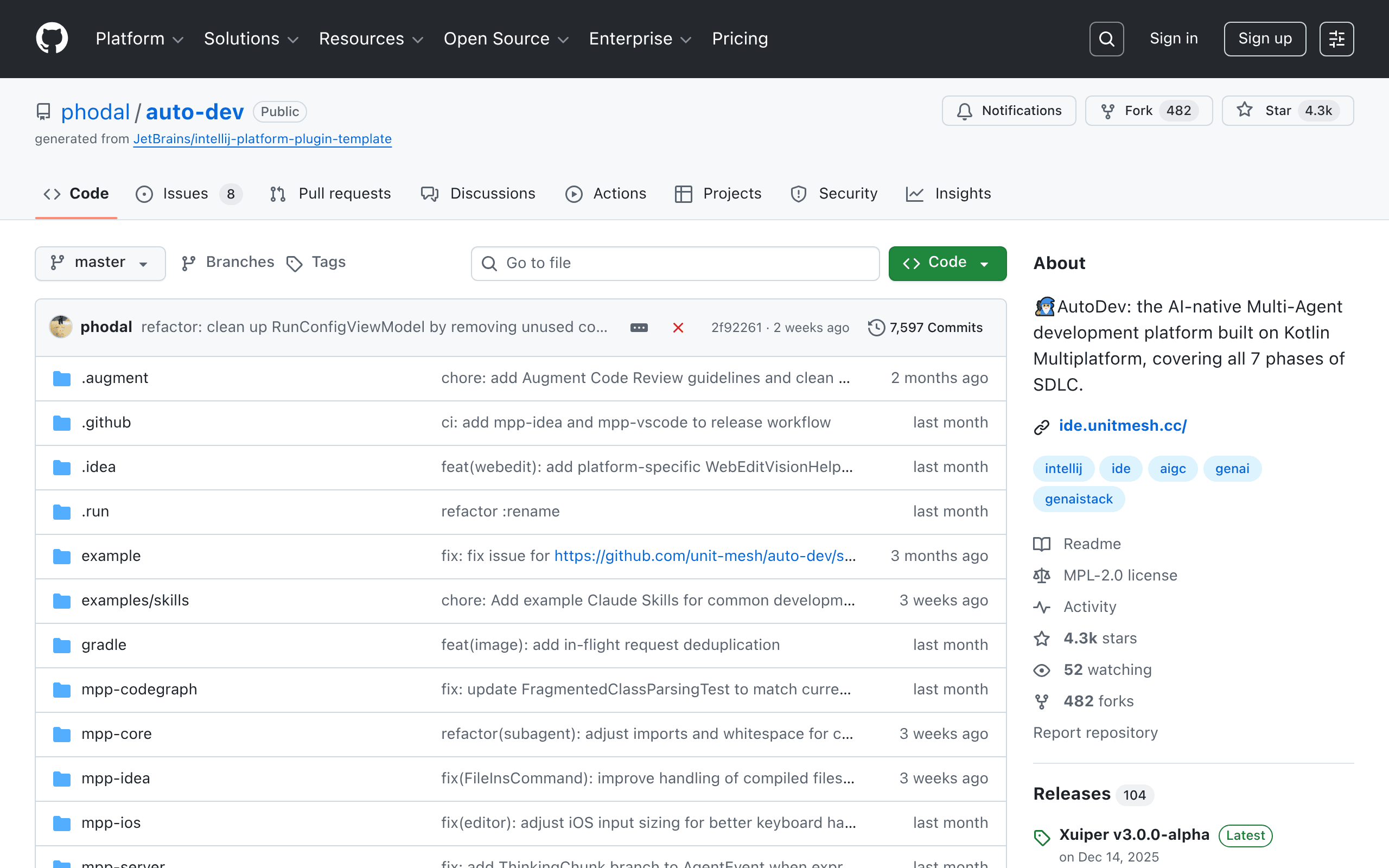Click phodal's avatar in the commit row

click(61, 327)
